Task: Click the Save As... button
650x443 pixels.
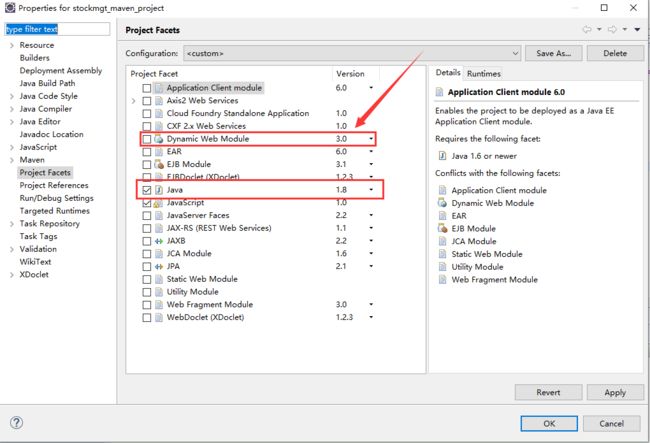Action: coord(553,53)
